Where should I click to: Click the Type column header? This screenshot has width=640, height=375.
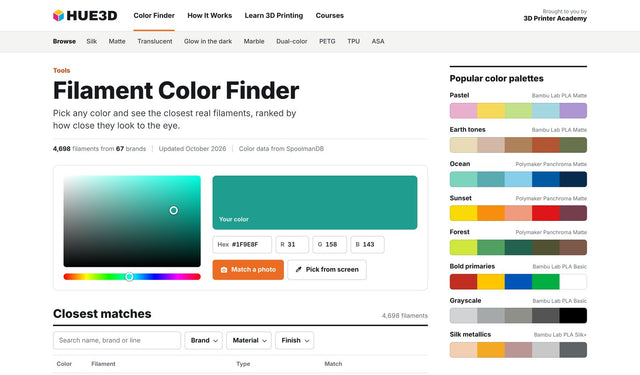click(243, 364)
